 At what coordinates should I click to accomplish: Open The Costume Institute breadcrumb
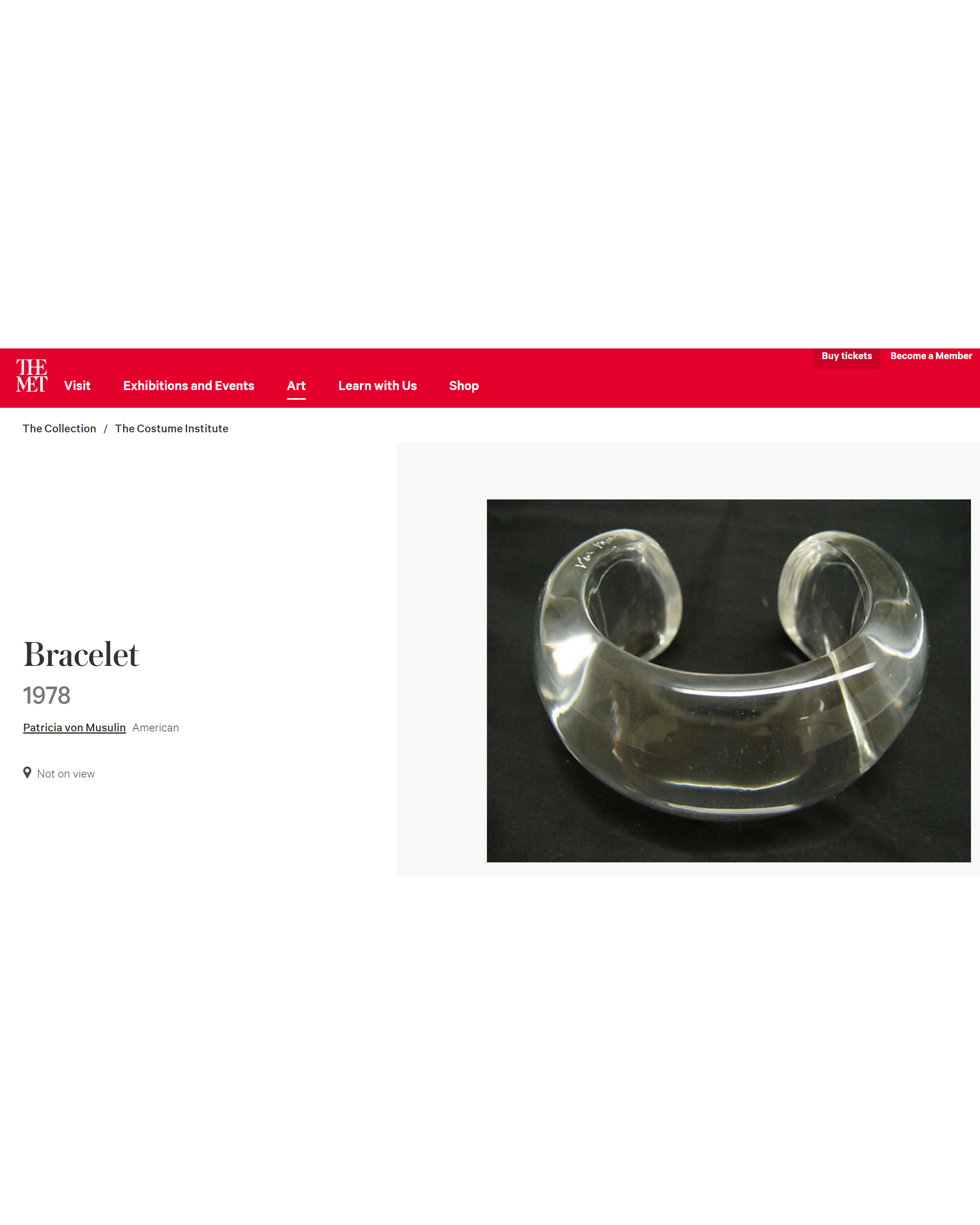(171, 428)
